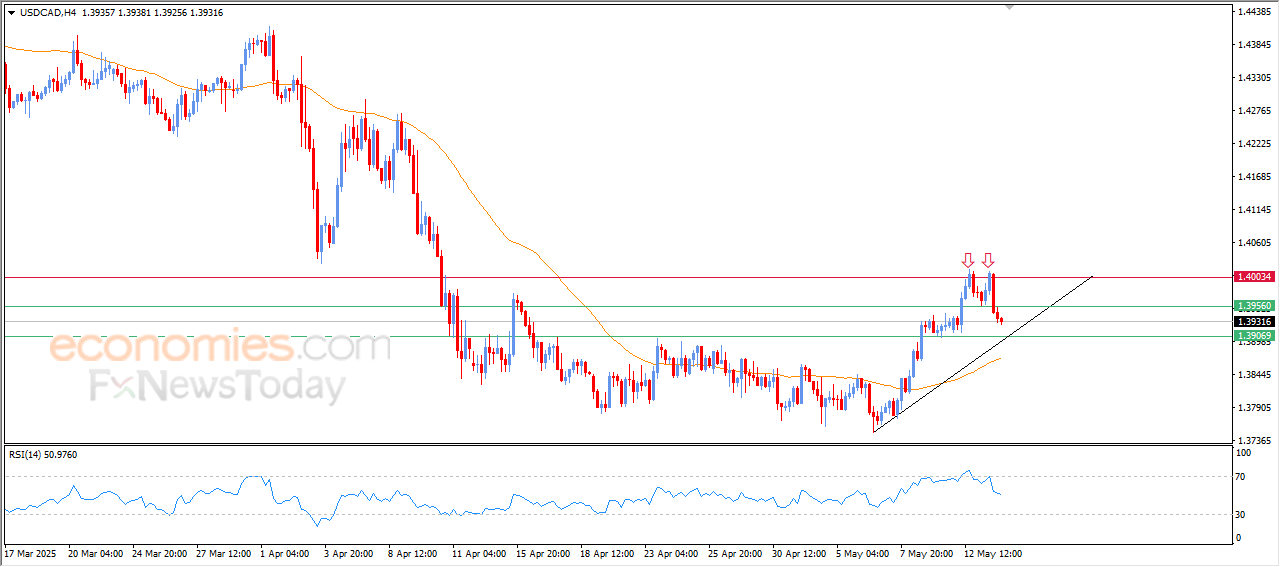Click the gray chart shift triangle at top

[1009, 7]
